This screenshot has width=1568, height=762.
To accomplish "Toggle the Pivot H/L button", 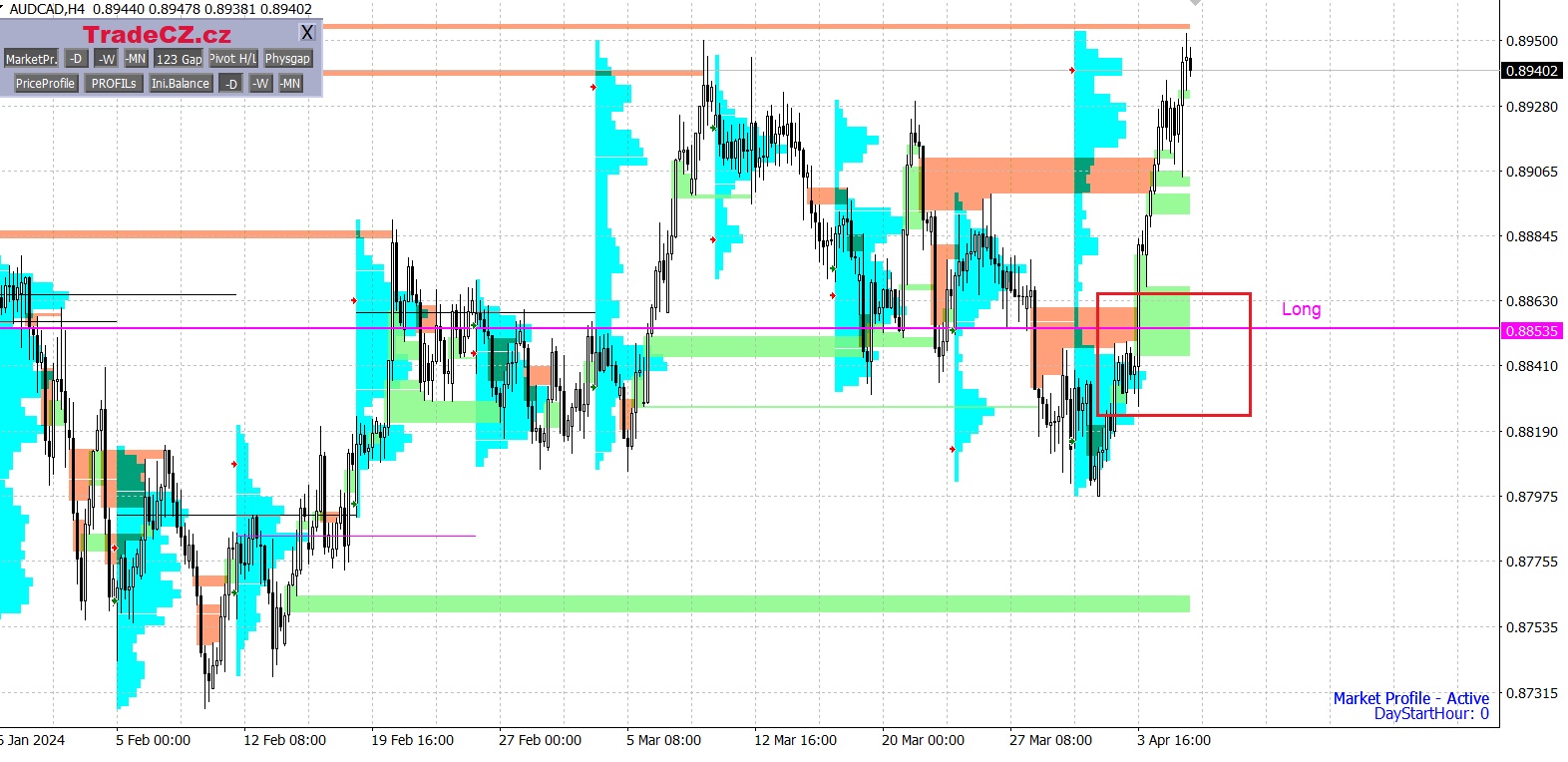I will [x=233, y=59].
